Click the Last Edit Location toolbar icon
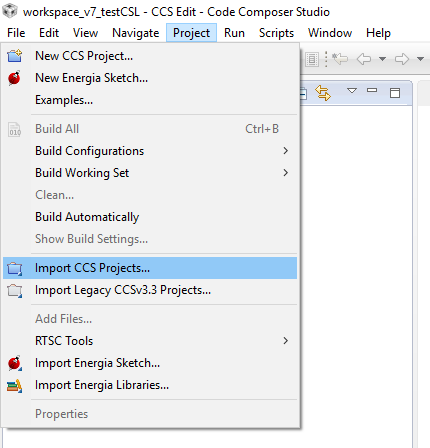This screenshot has height=448, width=430. 340,59
